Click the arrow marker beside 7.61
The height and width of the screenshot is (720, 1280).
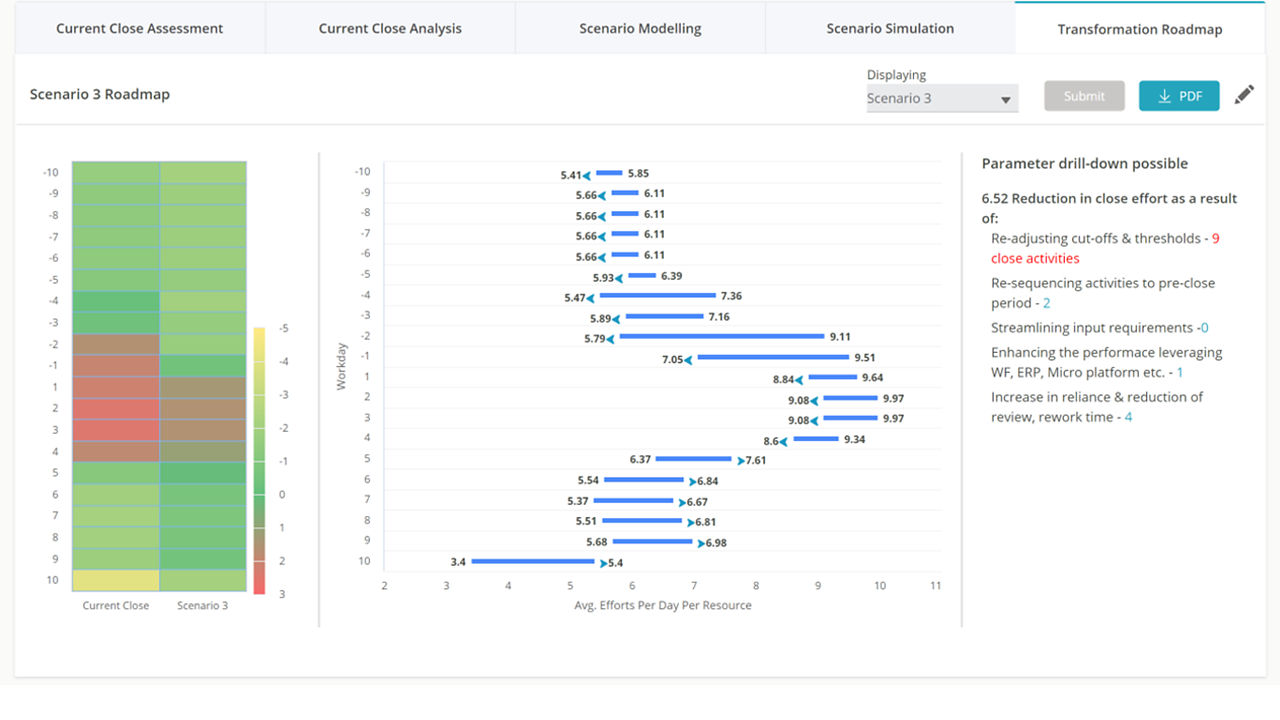(740, 461)
